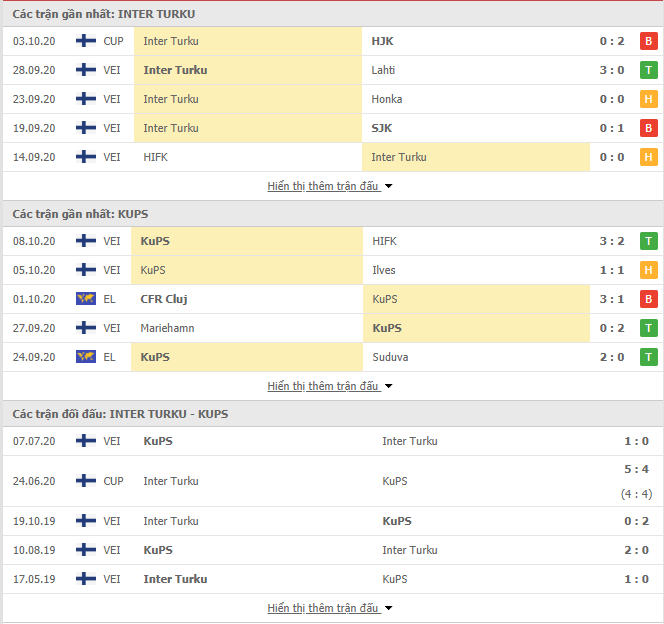Click red B badge for HJK match
Viewport: 664px width, 624px height.
[x=648, y=41]
